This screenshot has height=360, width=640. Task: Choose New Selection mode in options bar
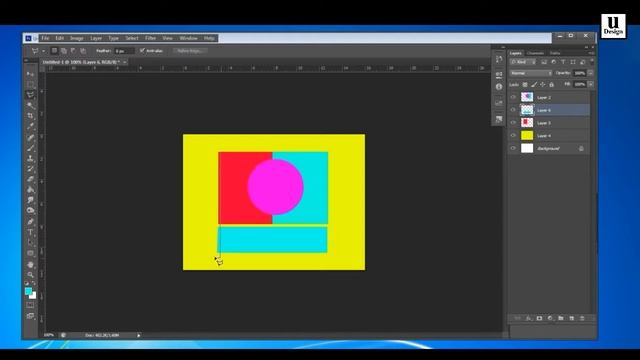tap(54, 51)
